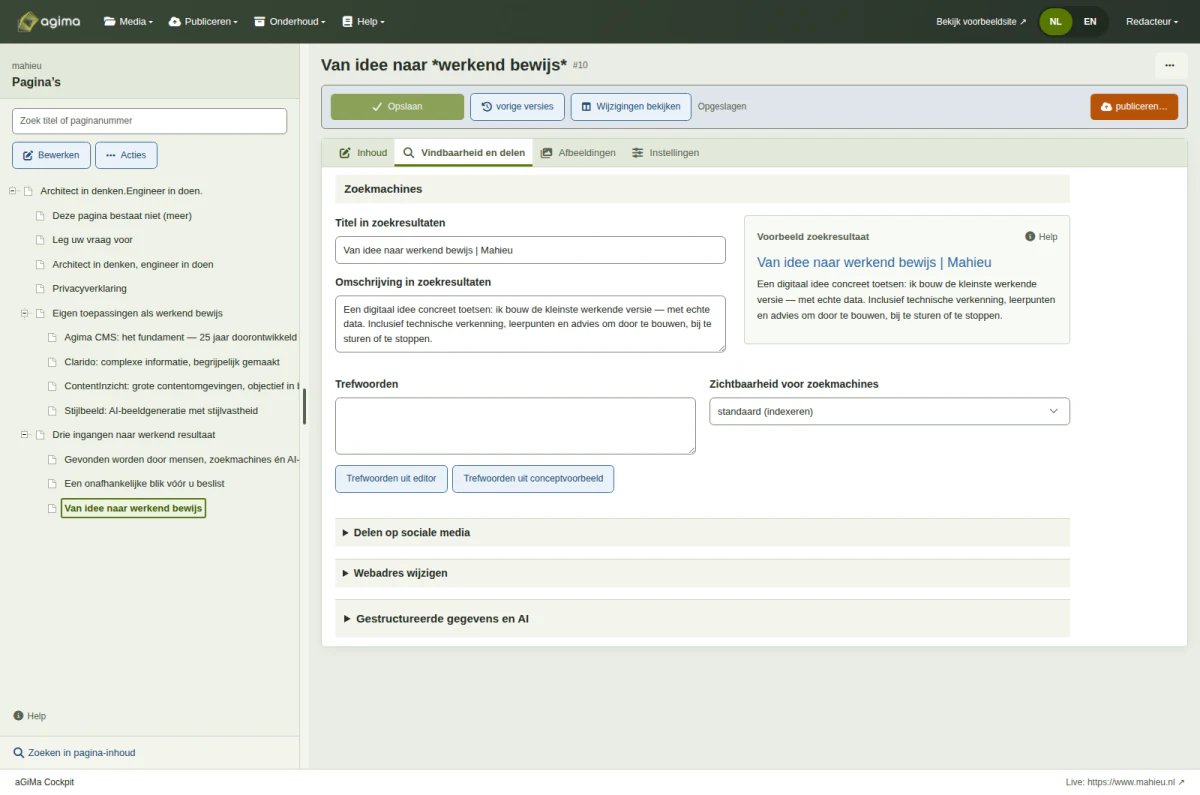1200x795 pixels.
Task: Click the orange publiceren button
Action: [1134, 106]
